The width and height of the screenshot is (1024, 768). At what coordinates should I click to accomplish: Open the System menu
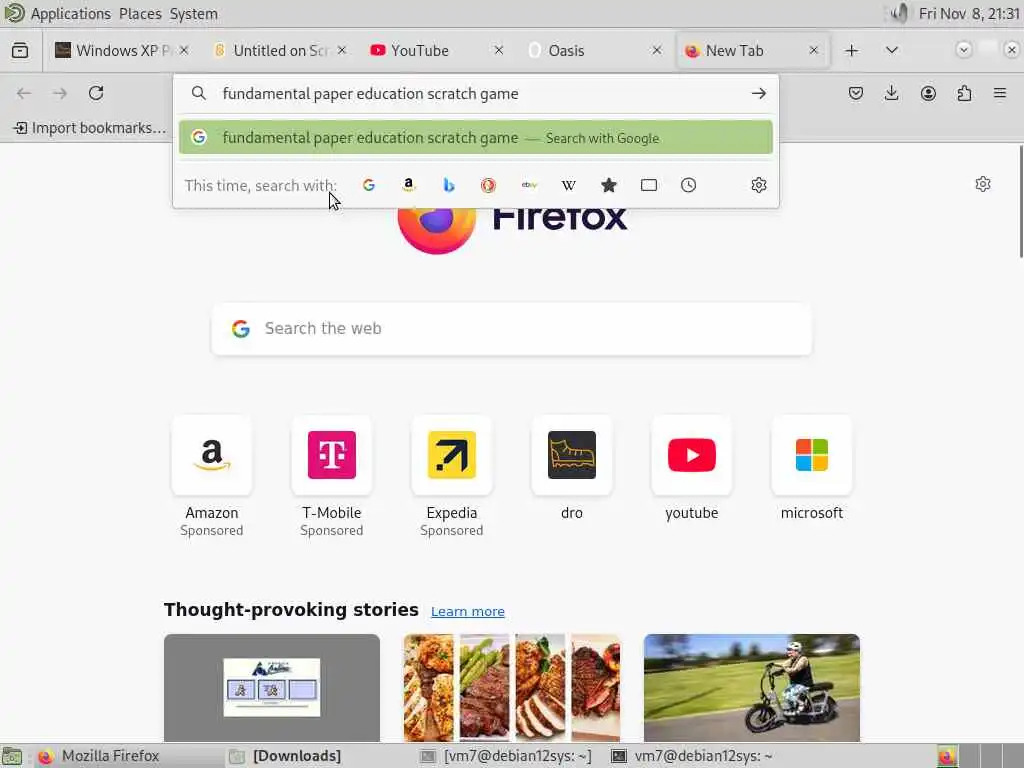click(x=193, y=14)
